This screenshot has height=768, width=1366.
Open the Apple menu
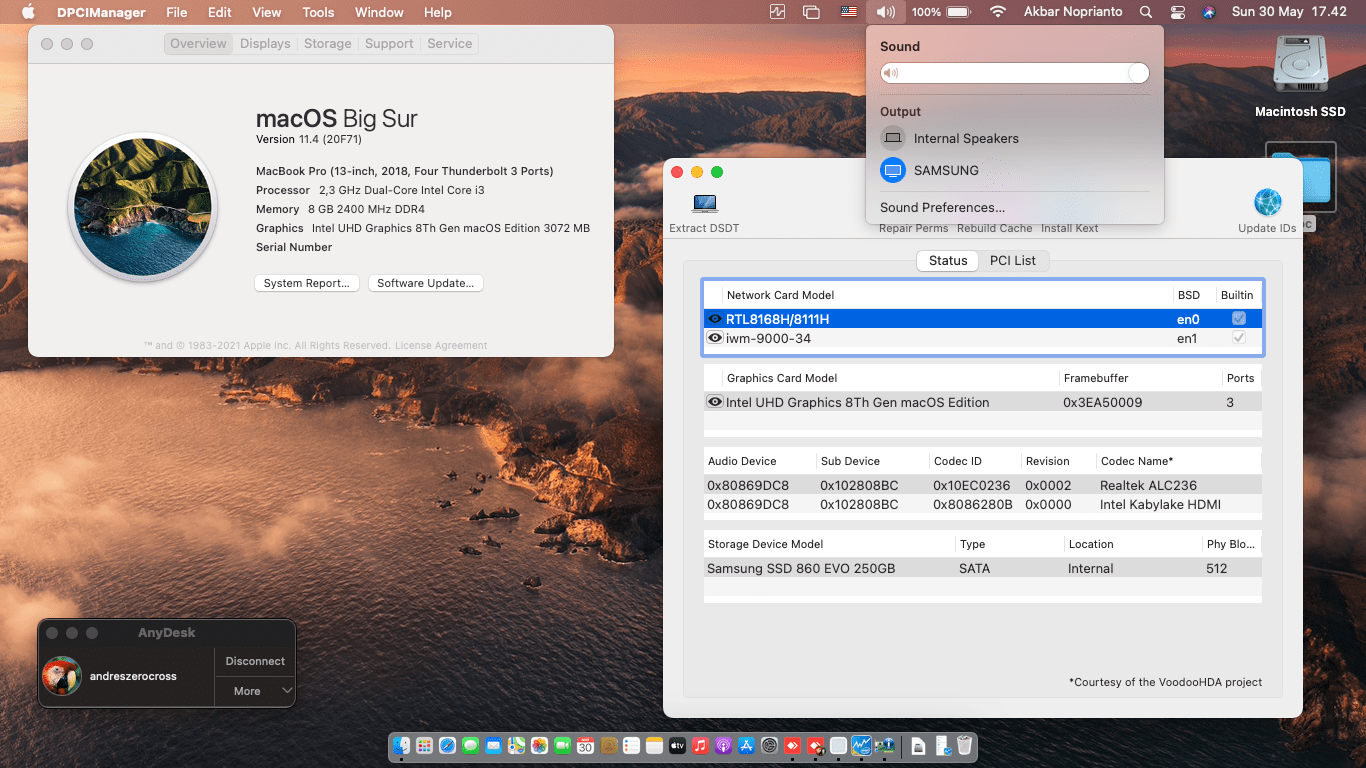pyautogui.click(x=28, y=12)
